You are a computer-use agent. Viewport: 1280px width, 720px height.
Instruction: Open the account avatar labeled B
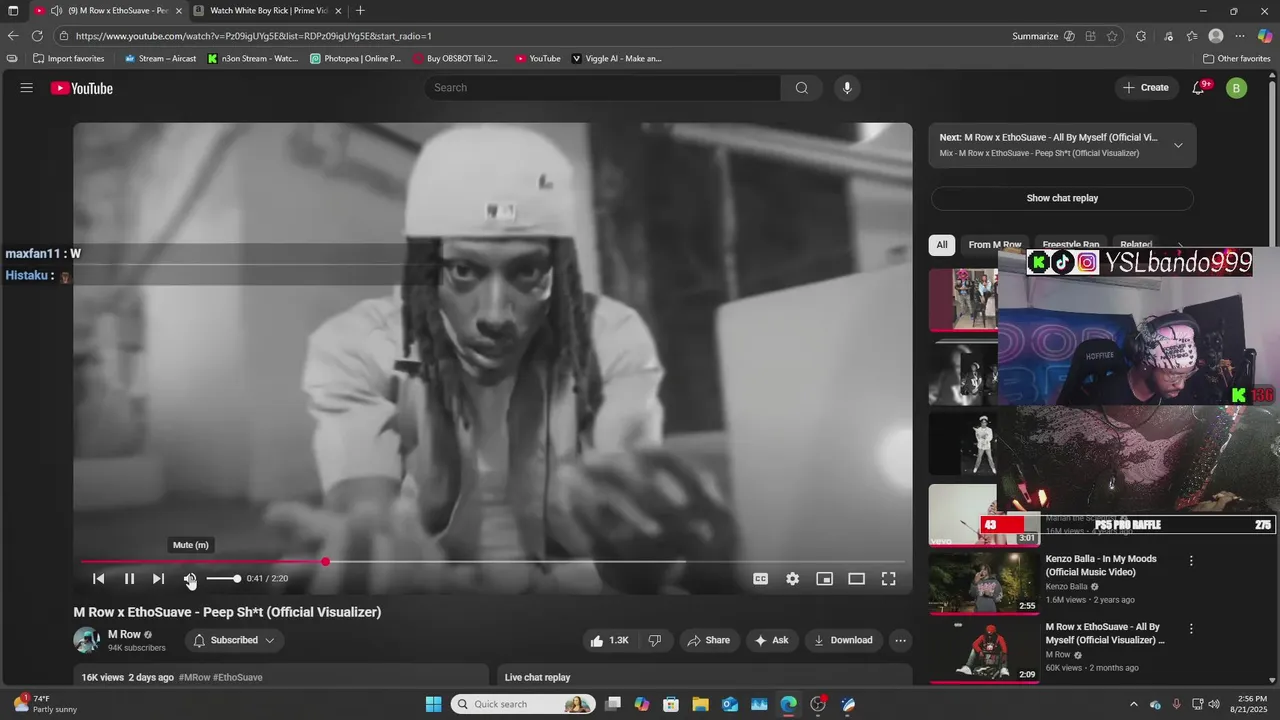point(1237,88)
